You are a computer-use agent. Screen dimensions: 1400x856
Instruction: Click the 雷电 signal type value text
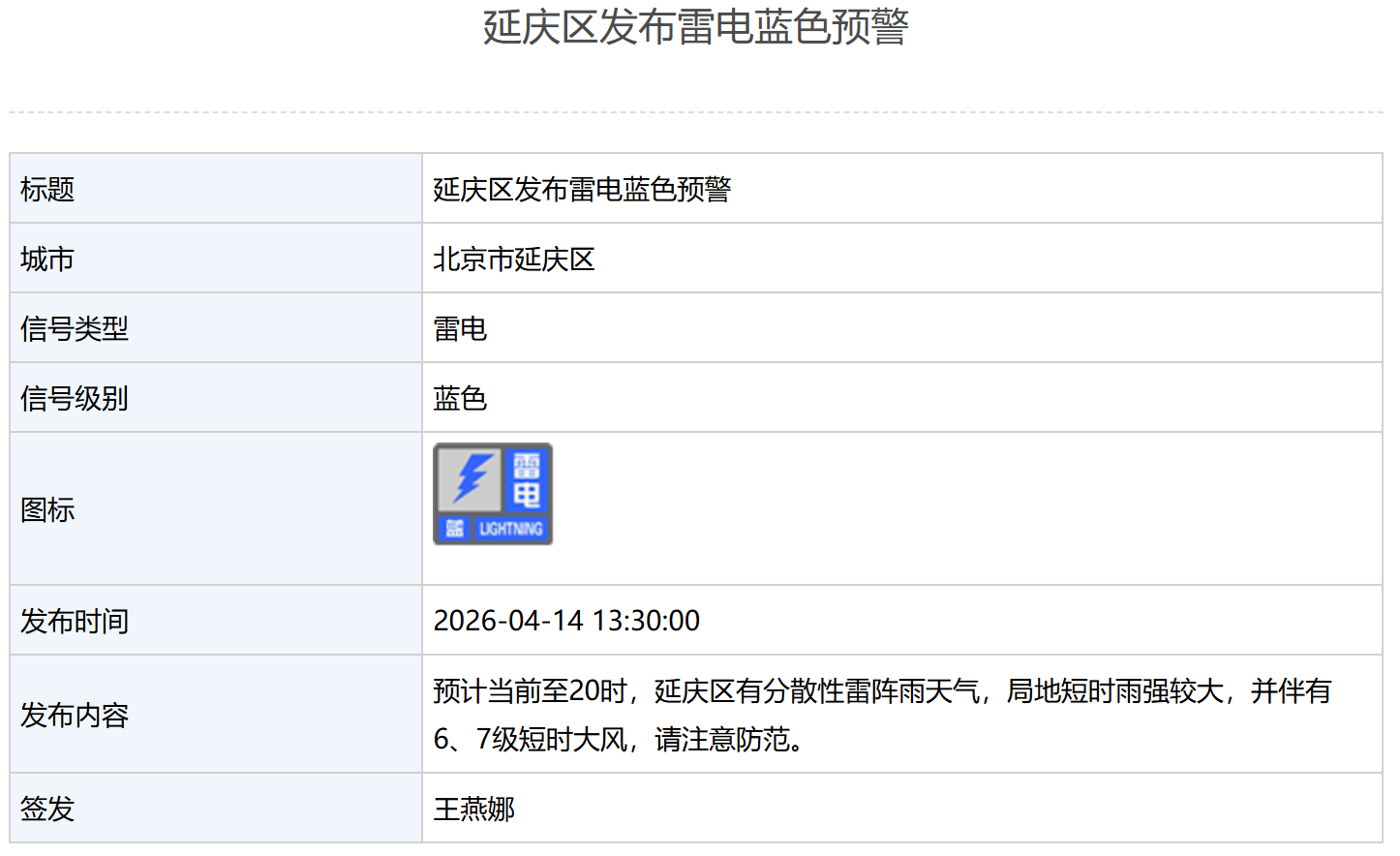(460, 328)
